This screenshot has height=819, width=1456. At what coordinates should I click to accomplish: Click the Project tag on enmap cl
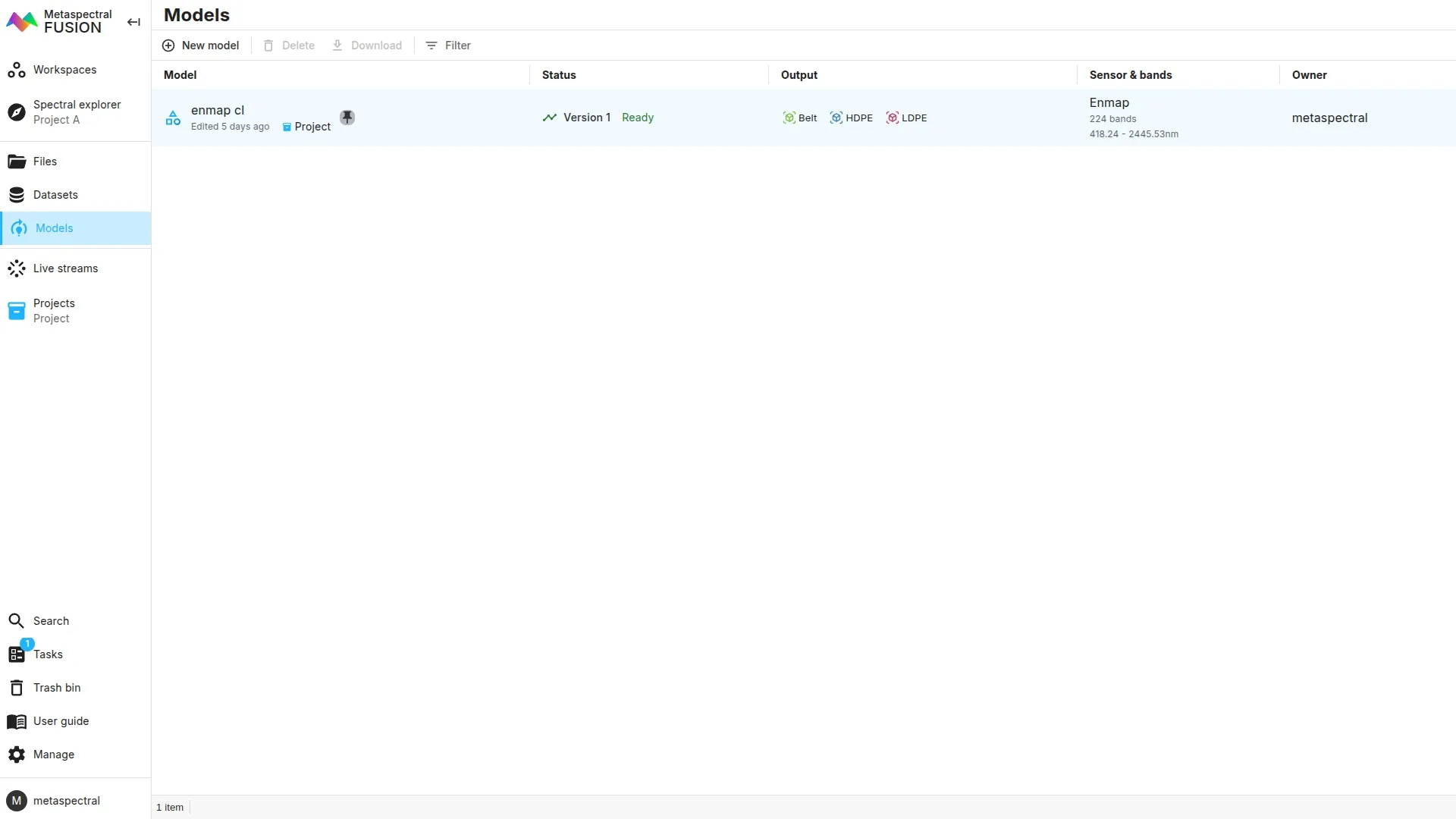click(306, 127)
